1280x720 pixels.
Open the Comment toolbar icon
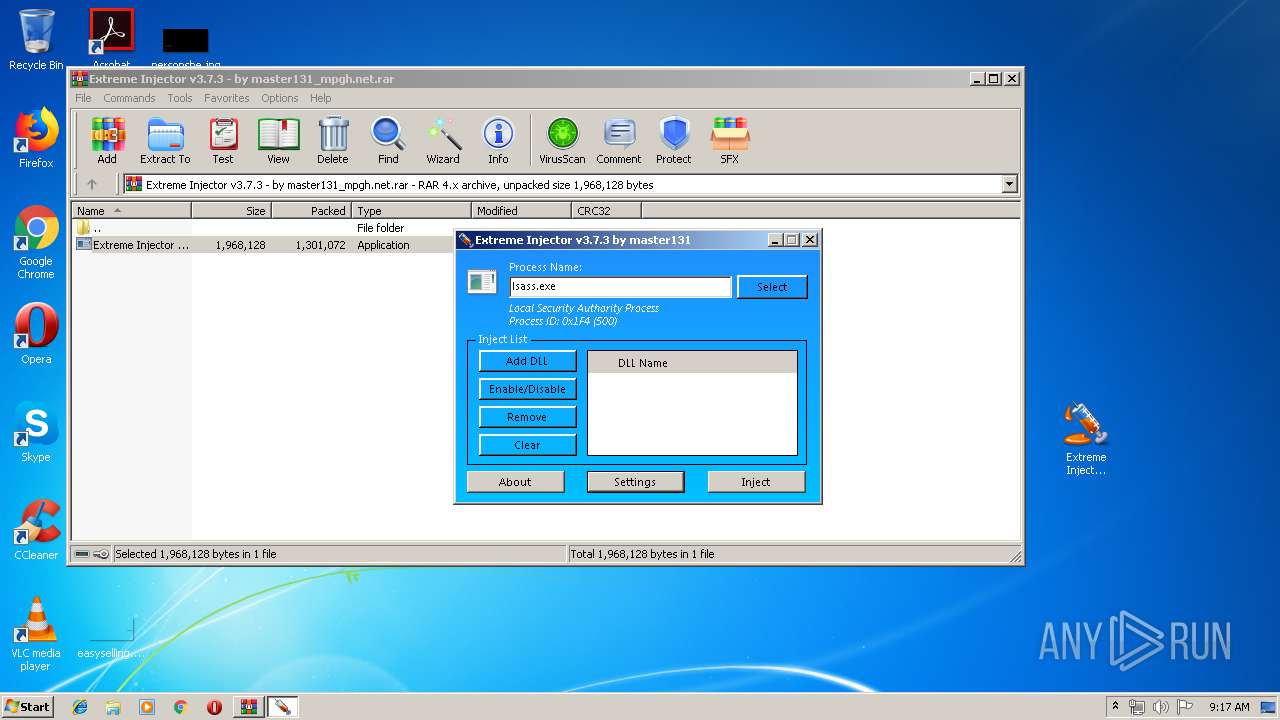click(619, 140)
